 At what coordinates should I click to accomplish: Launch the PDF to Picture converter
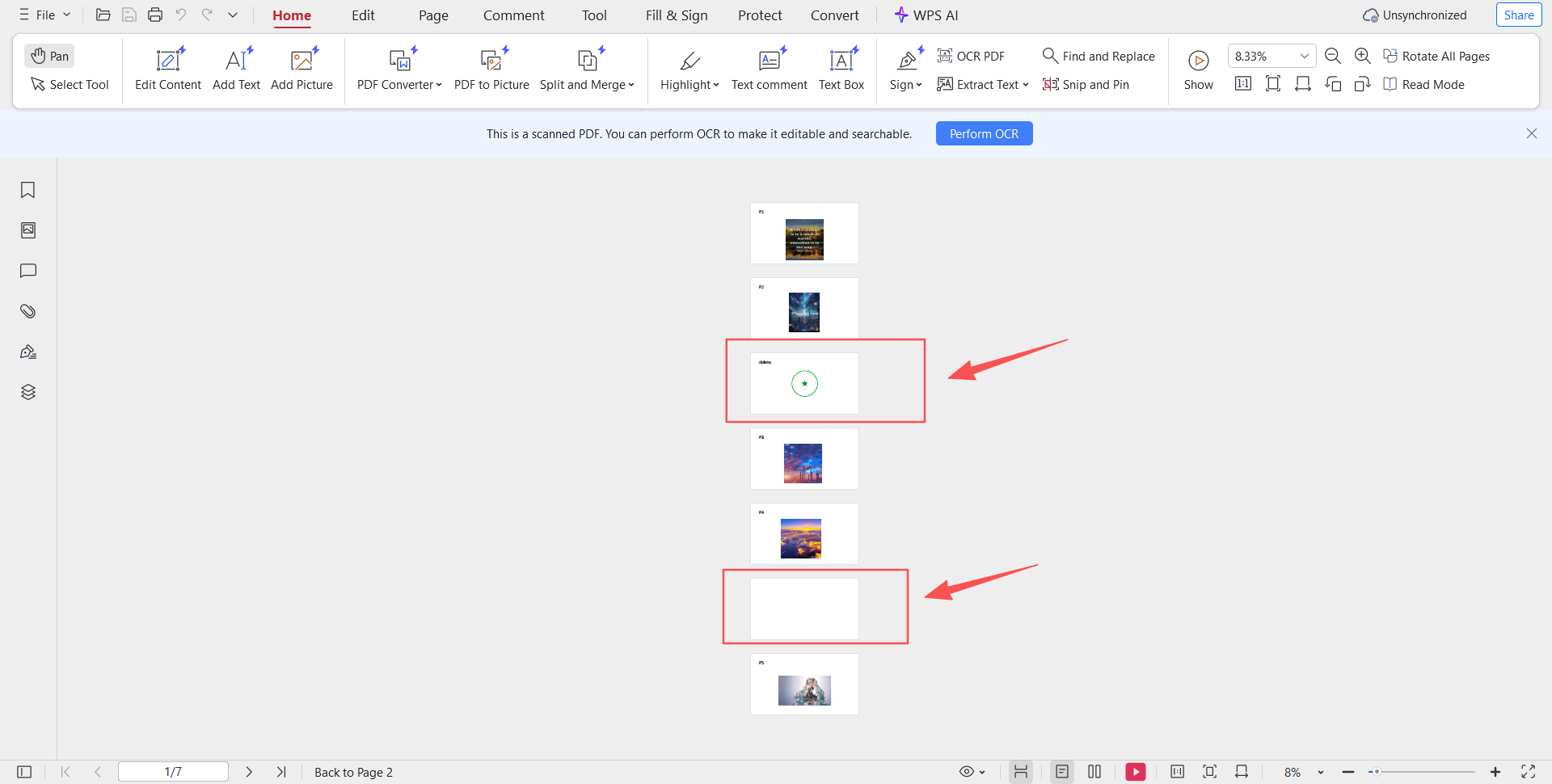coord(491,70)
